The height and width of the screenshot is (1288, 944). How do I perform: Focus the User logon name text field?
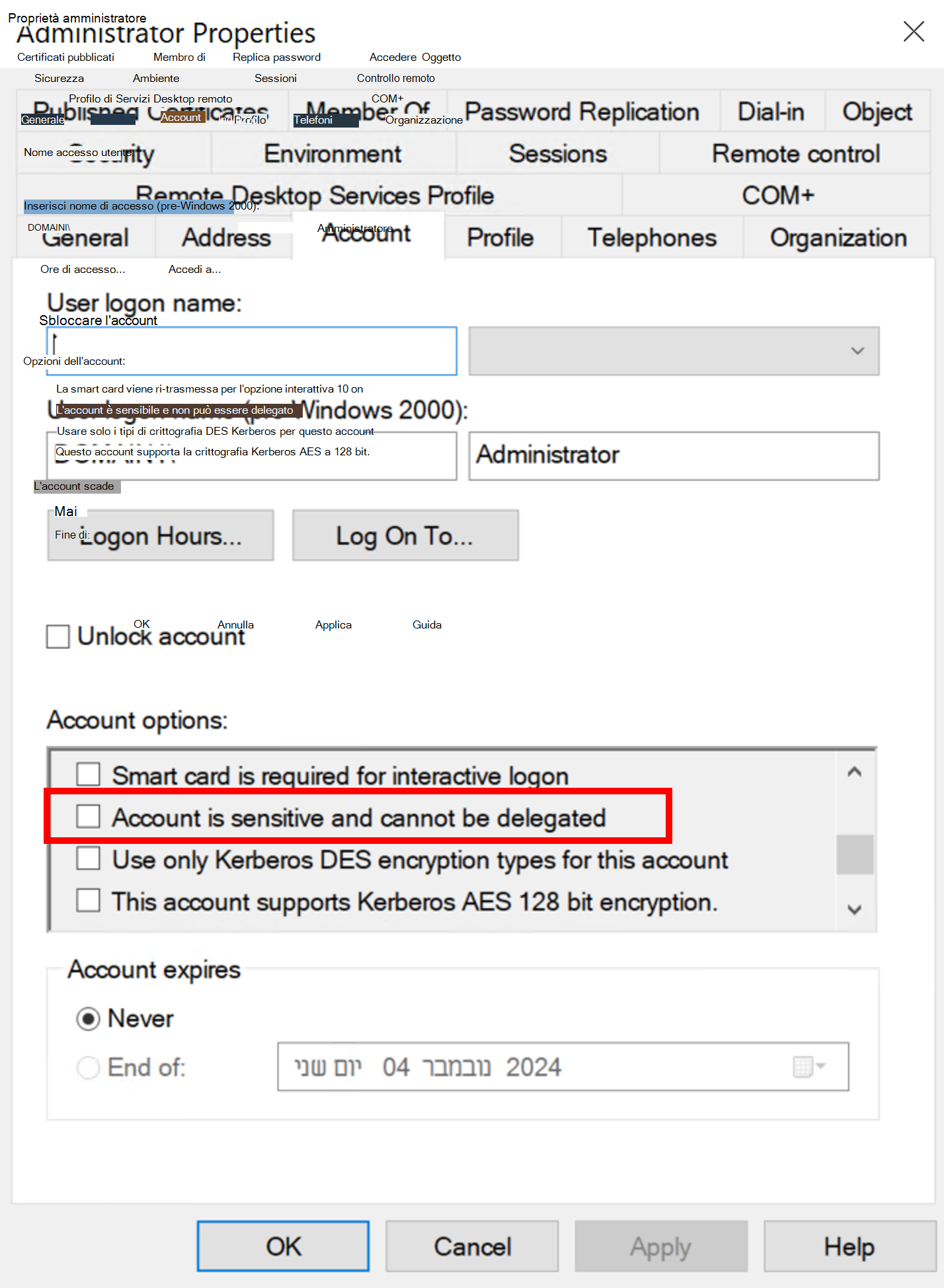point(252,351)
